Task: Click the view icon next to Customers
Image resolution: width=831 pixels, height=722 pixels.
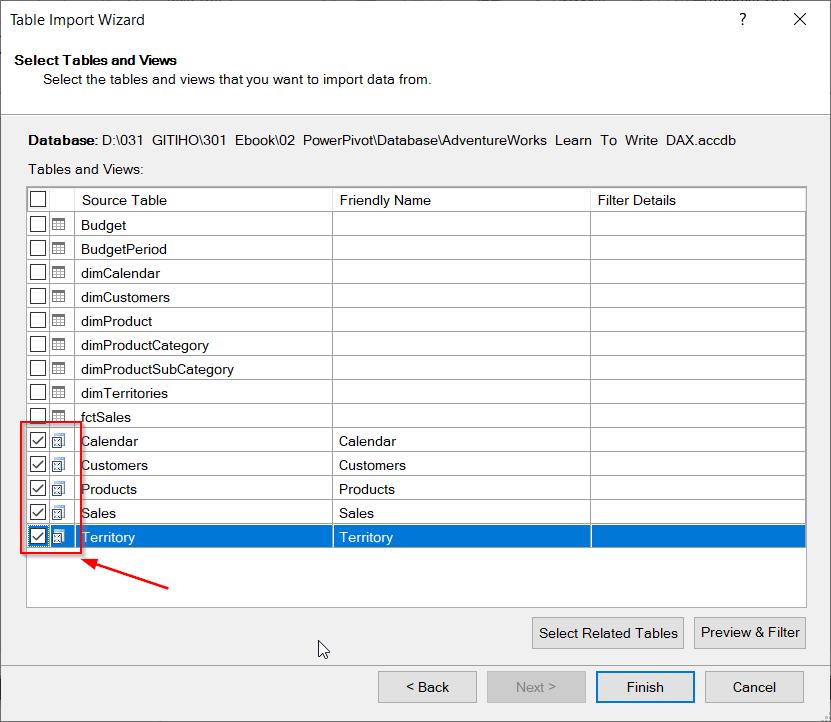Action: [x=59, y=465]
